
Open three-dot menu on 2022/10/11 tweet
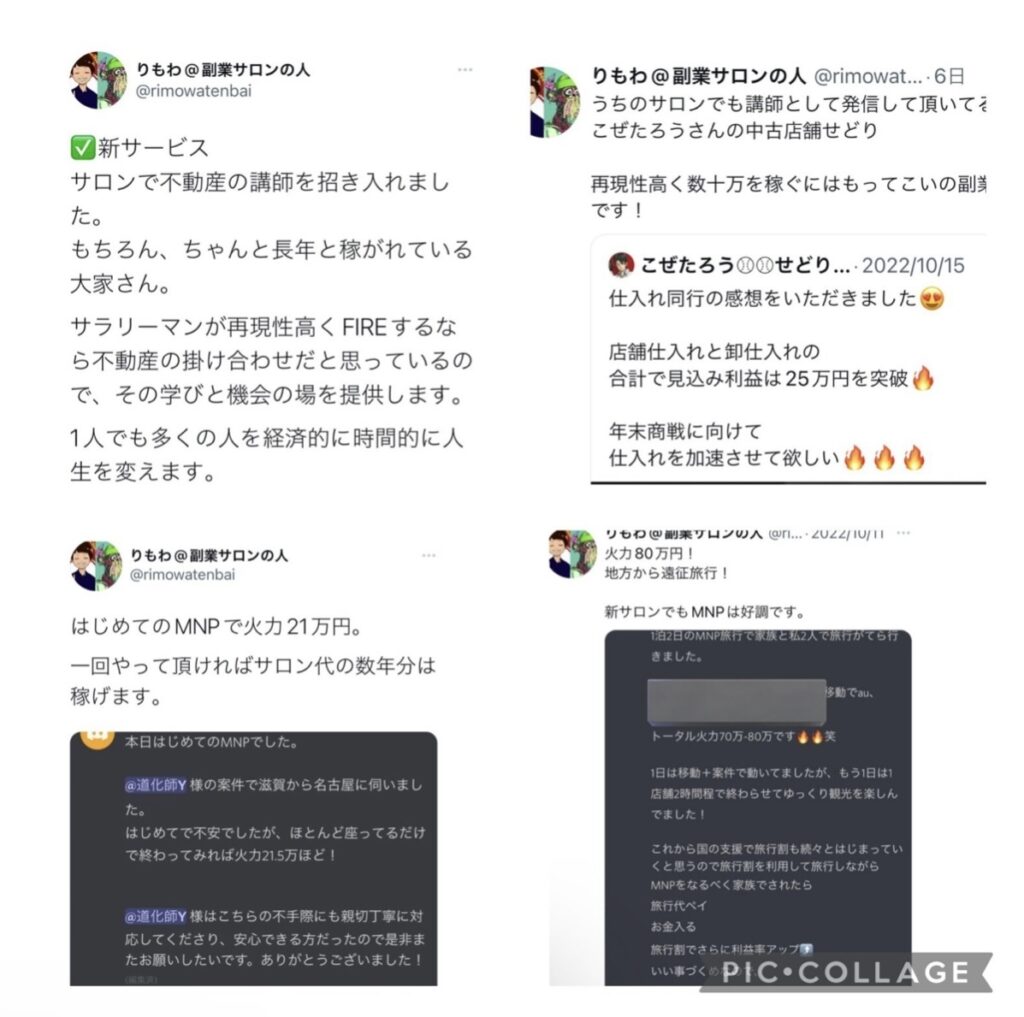[x=903, y=534]
